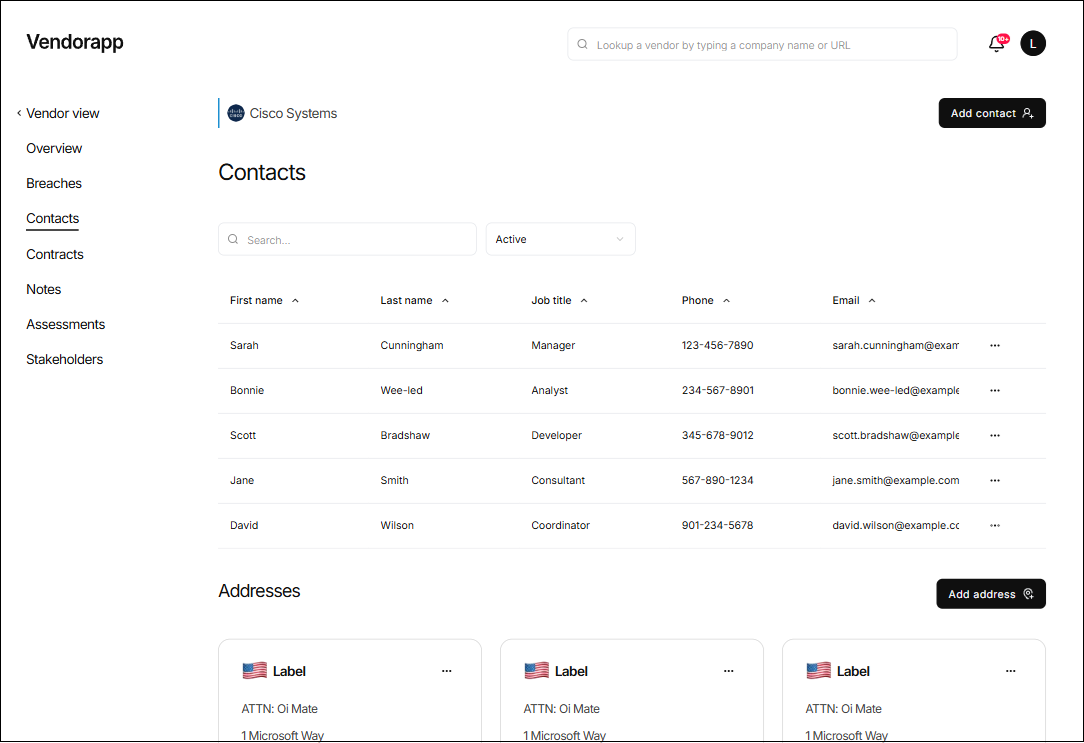Click phone number 234-567-8901

(x=718, y=391)
